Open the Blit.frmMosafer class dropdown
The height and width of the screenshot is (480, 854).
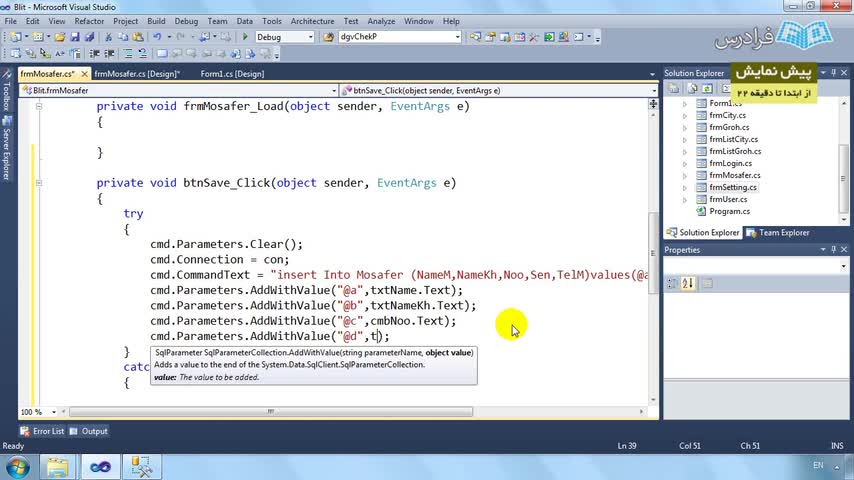(334, 90)
